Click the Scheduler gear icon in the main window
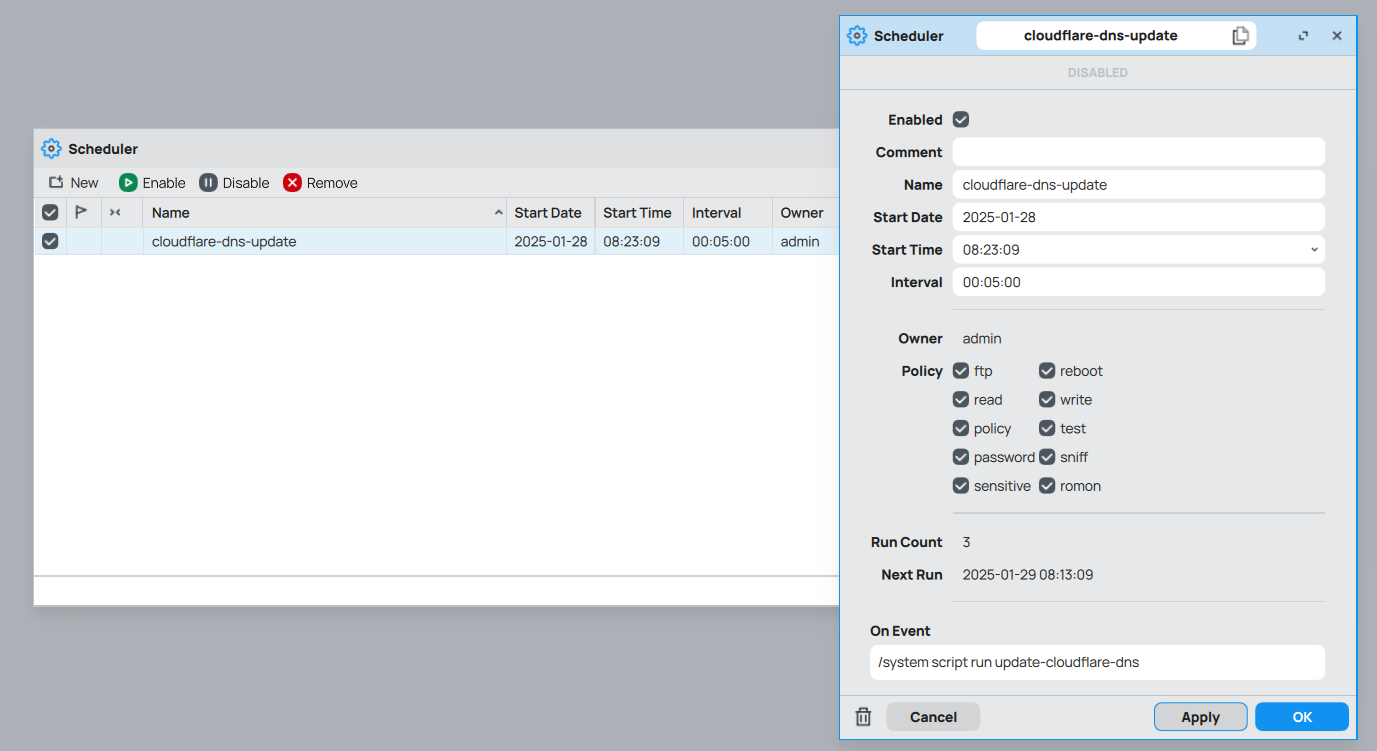This screenshot has height=751, width=1377. tap(51, 148)
